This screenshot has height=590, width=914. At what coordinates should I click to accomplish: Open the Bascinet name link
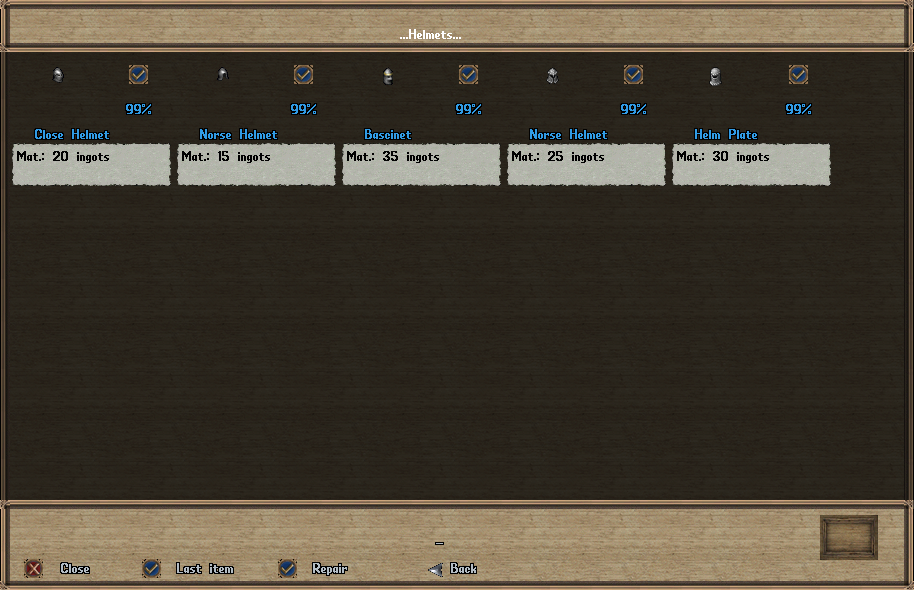[x=388, y=135]
